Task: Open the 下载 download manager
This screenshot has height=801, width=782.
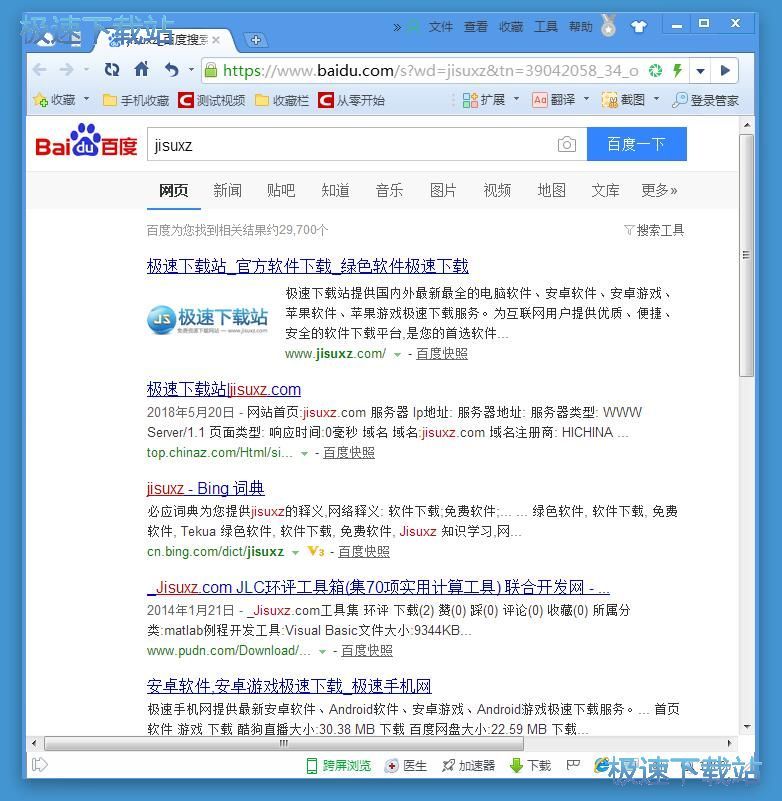Action: (530, 765)
